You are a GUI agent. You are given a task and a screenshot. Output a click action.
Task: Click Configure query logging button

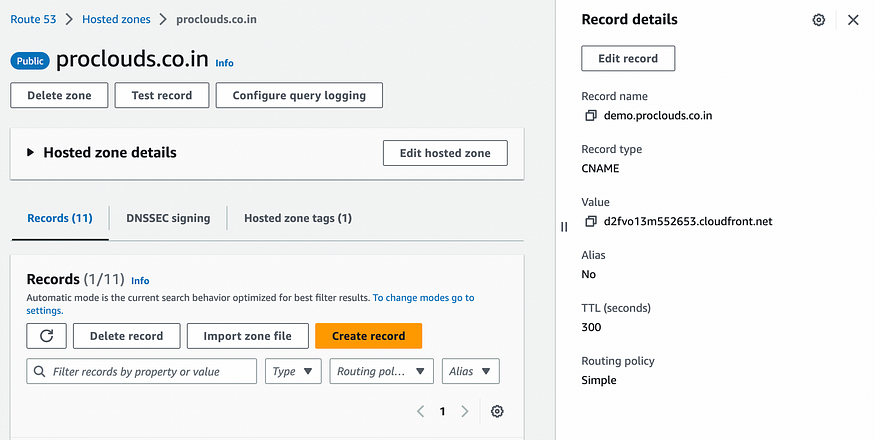(x=299, y=95)
